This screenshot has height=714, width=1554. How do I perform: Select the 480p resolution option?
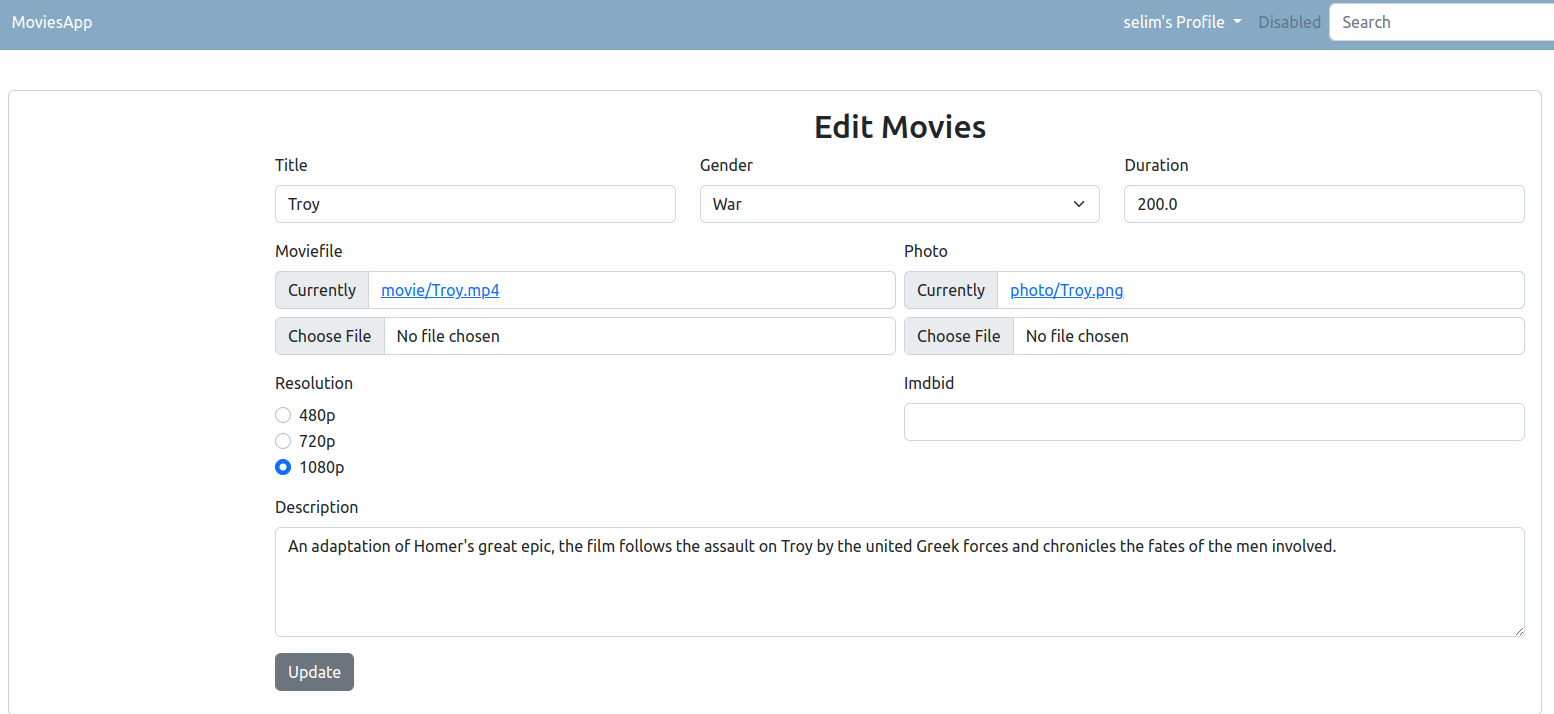point(283,415)
